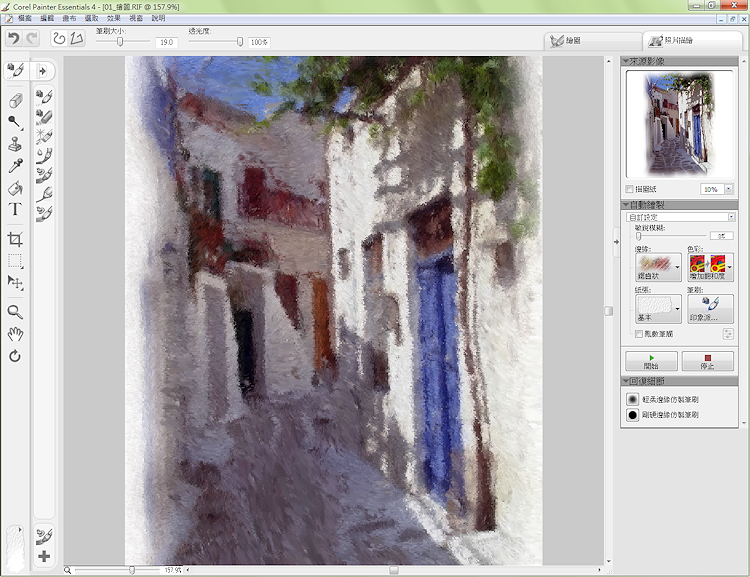
Task: Click the source image thumbnail
Action: point(679,124)
